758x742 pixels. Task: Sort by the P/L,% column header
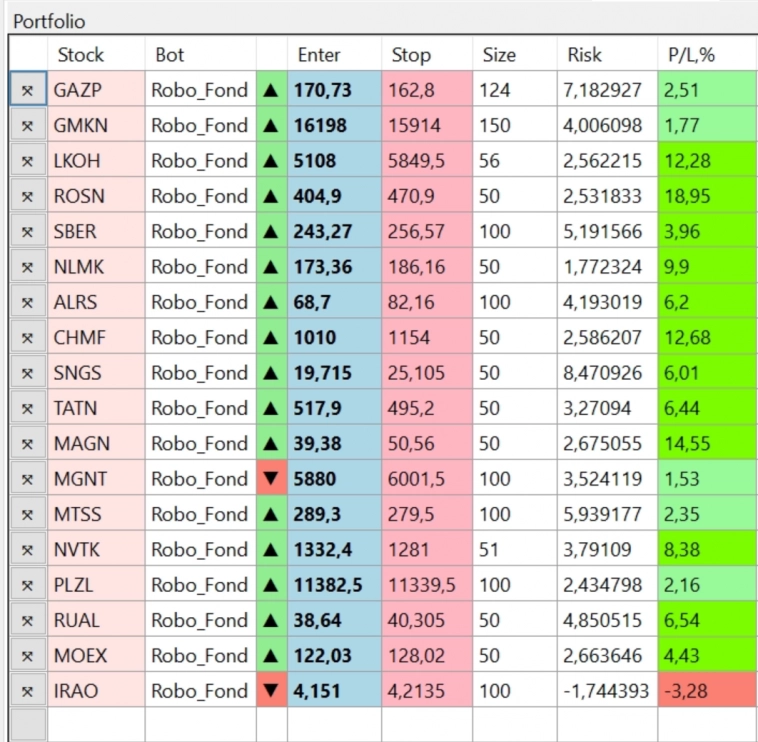pyautogui.click(x=691, y=54)
